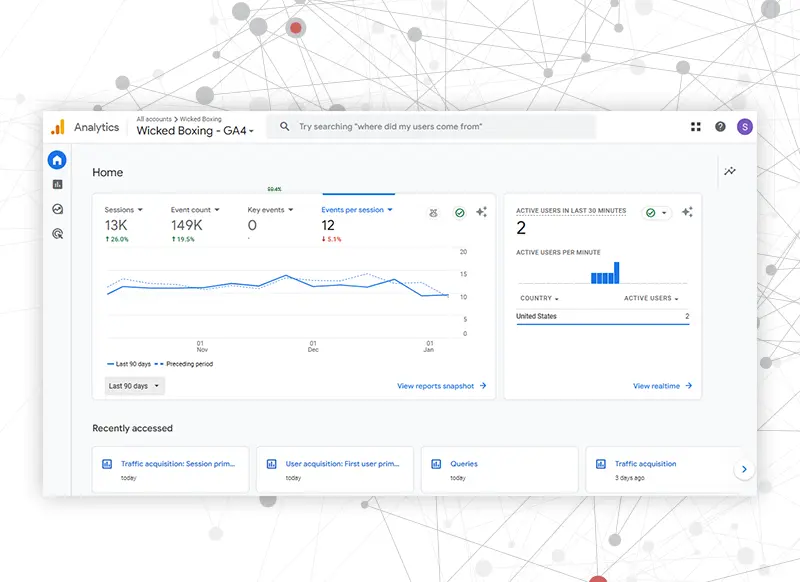Viewport: 800px width, 582px height.
Task: Select the Key events metric tab
Action: [x=270, y=210]
